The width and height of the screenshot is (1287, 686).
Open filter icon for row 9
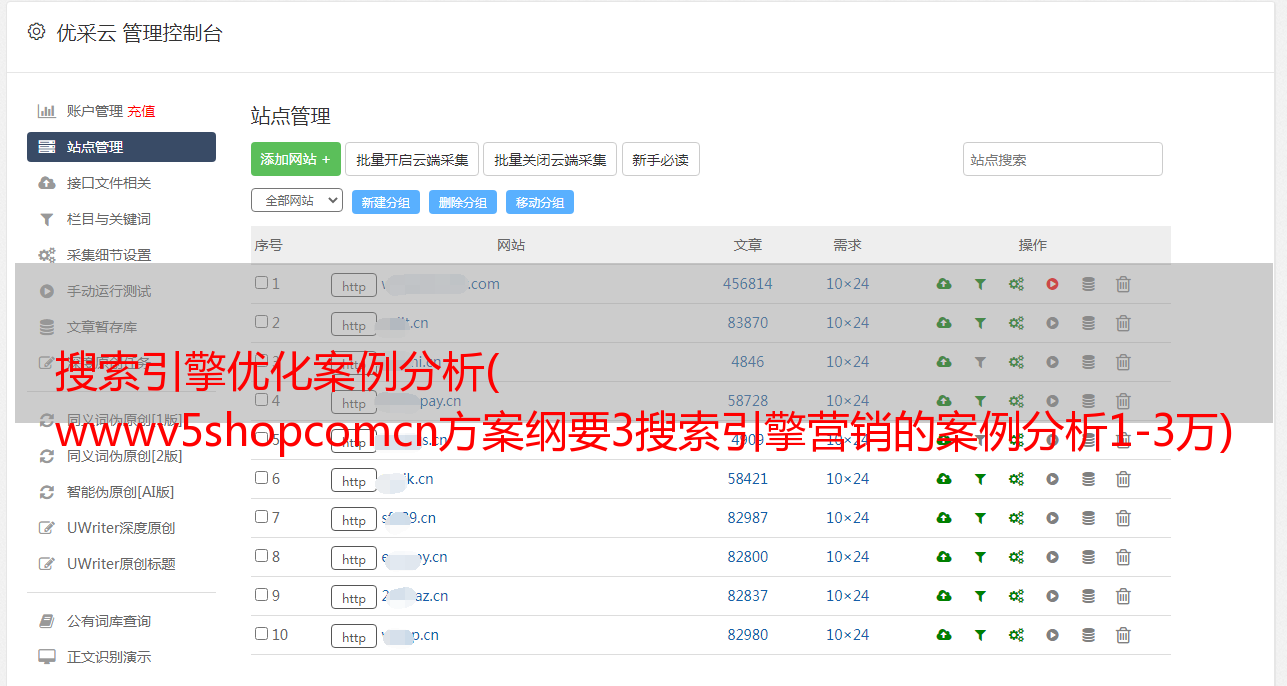[x=980, y=596]
